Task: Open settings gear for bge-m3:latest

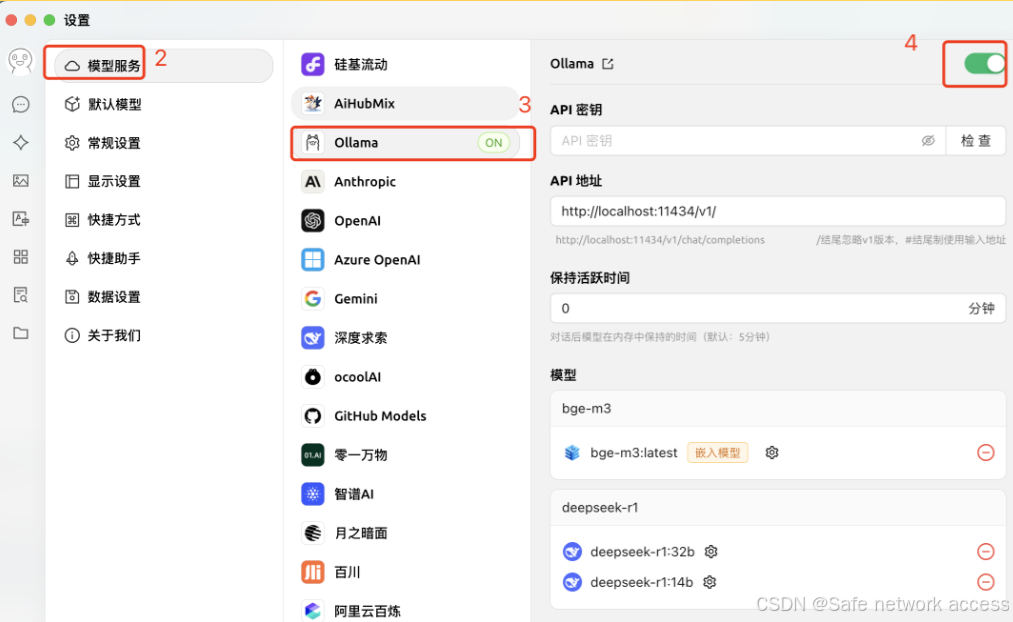Action: click(771, 453)
